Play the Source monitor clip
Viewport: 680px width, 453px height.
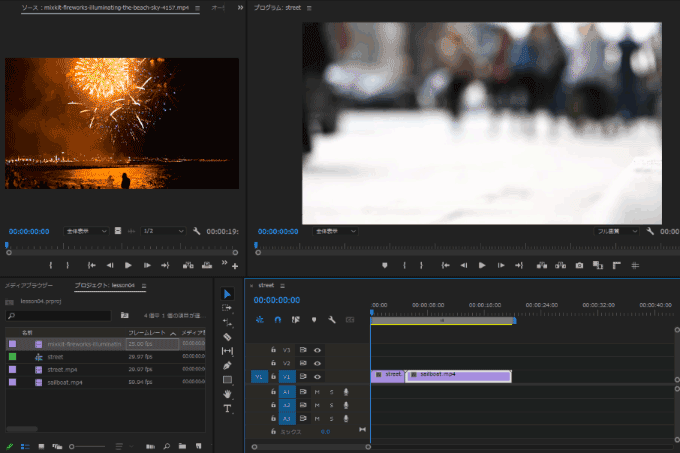[128, 265]
